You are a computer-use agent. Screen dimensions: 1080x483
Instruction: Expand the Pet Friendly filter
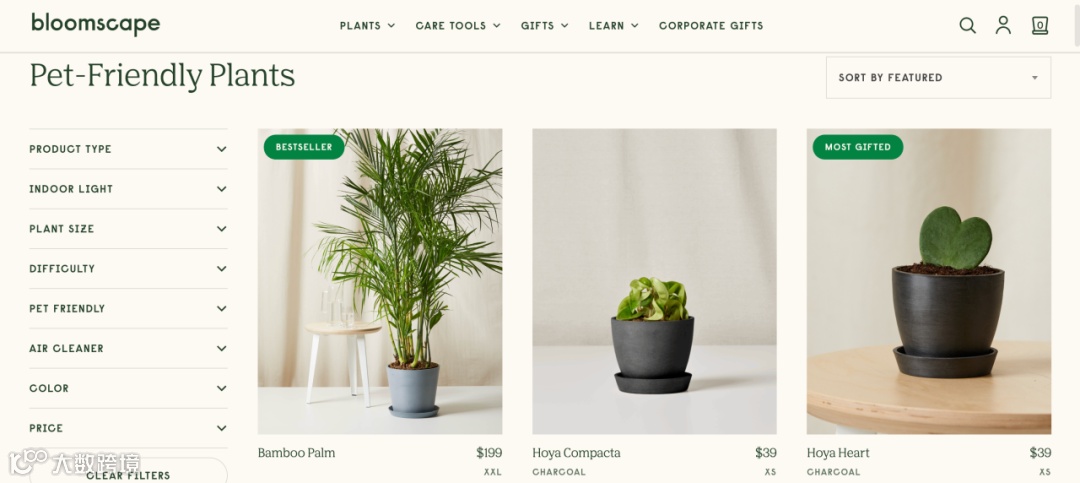pos(128,309)
